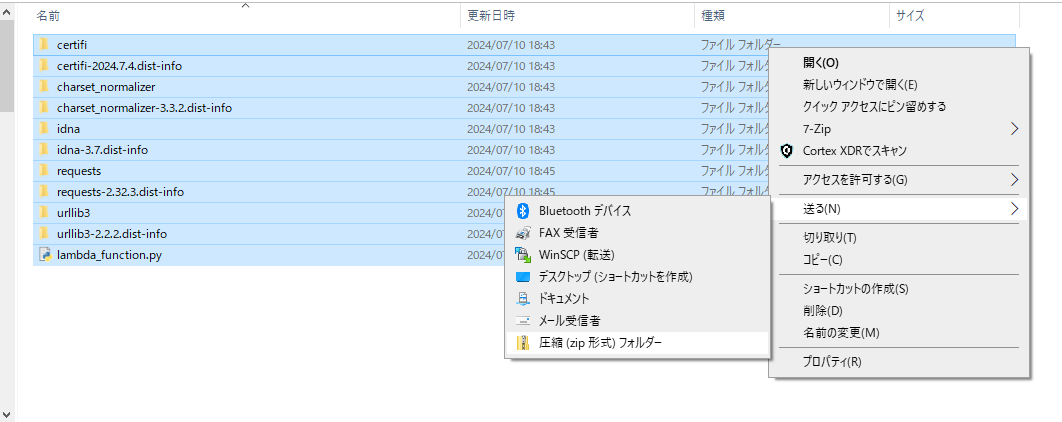This screenshot has width=1062, height=422.
Task: Click the vertical scrollbar thumb
Action: point(7,66)
